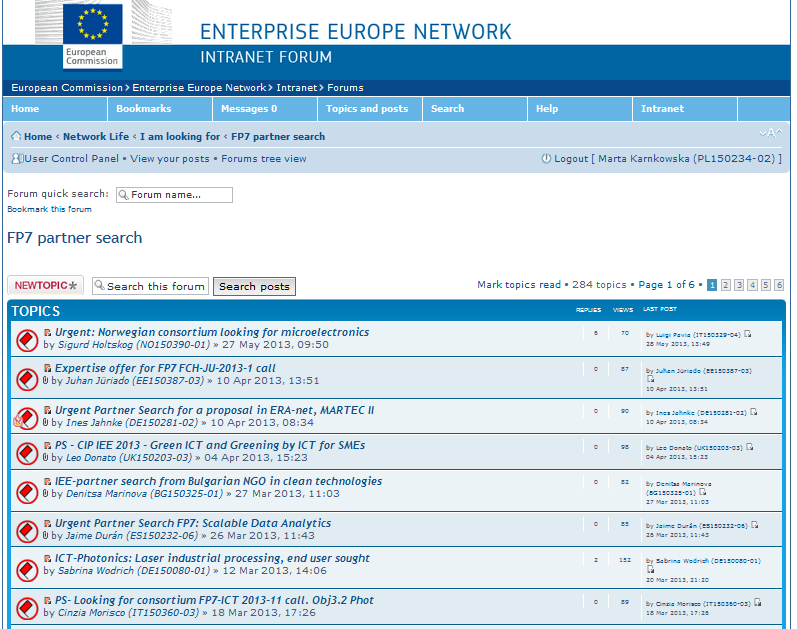Open topic PS - CIP IEE 2013 Green ICT
Image resolution: width=797 pixels, height=629 pixels.
click(210, 445)
